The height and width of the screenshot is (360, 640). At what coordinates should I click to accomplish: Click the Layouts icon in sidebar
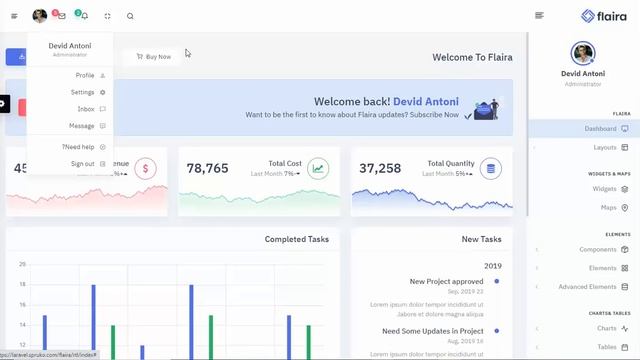pyautogui.click(x=625, y=147)
